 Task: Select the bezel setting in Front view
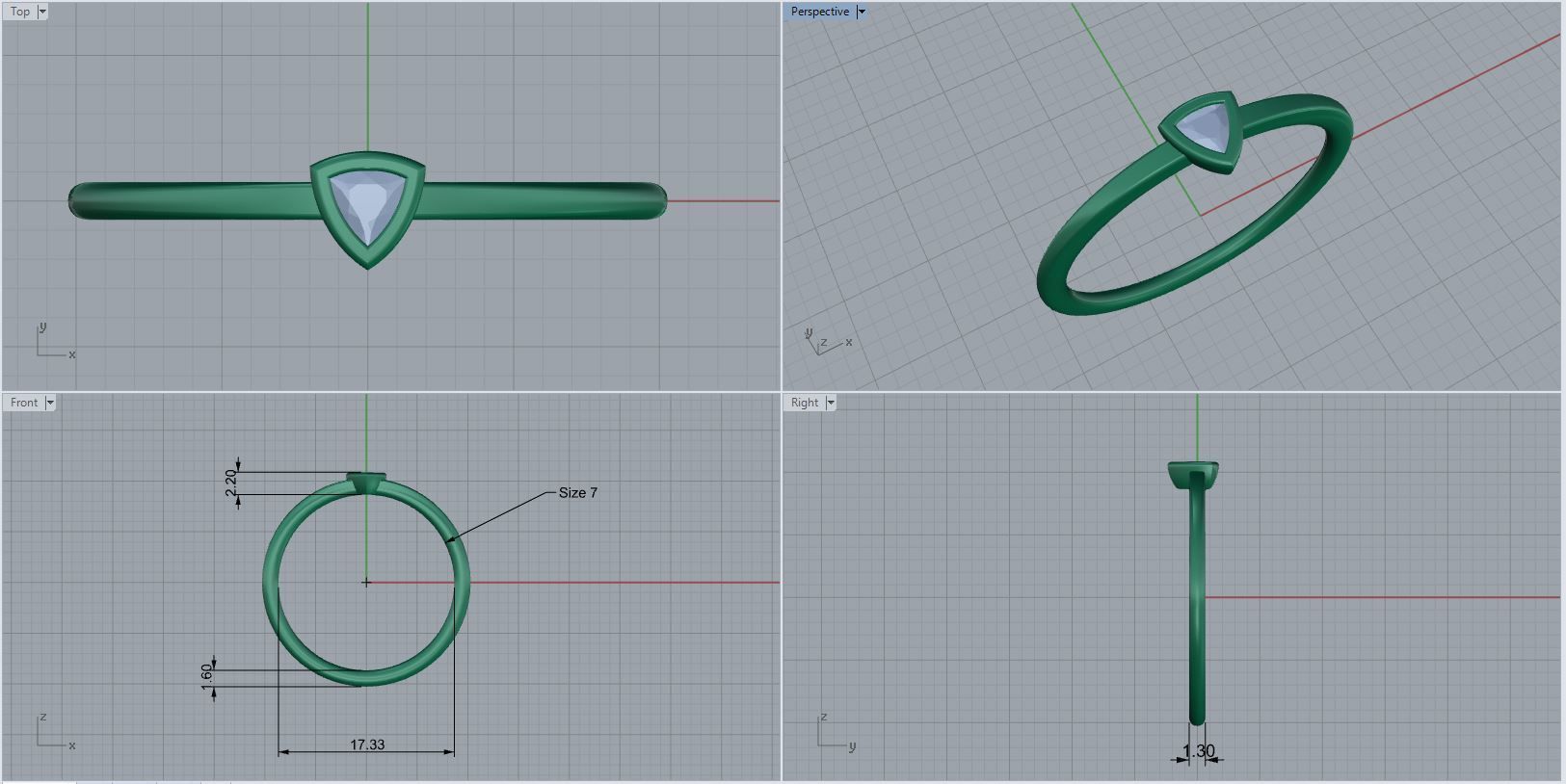pos(366,483)
